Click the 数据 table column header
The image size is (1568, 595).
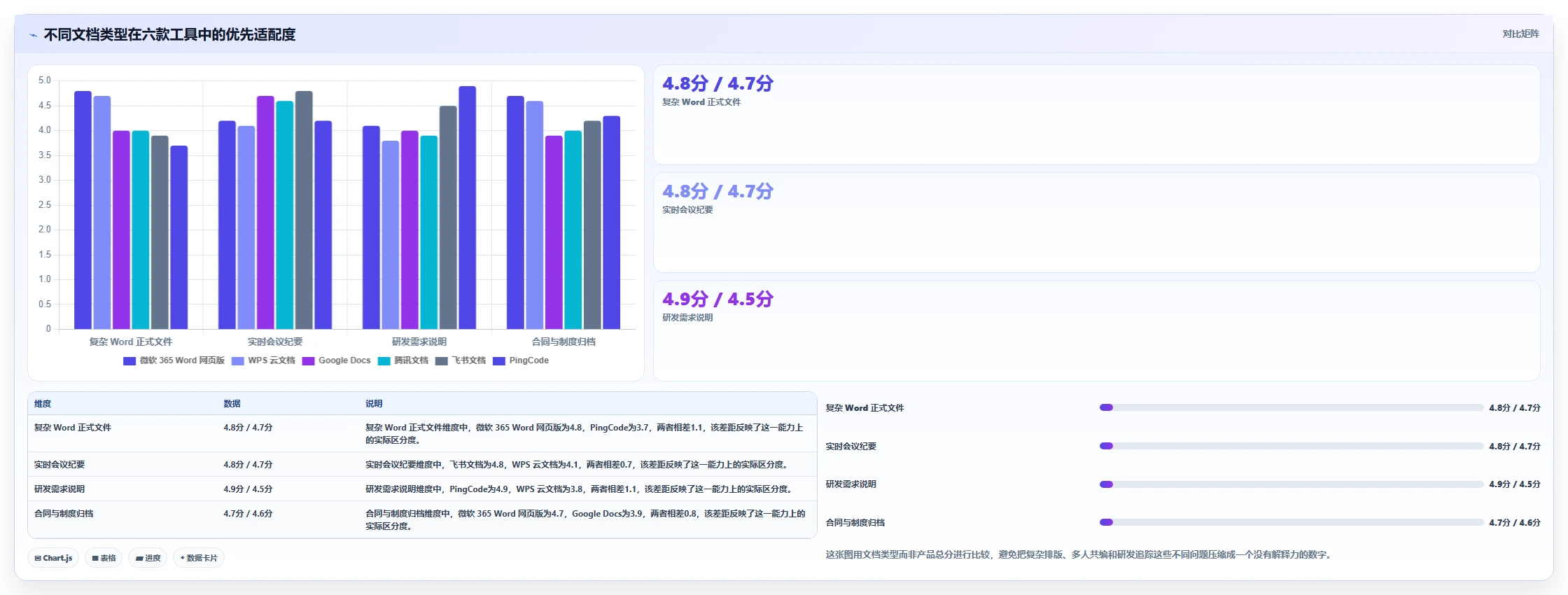coord(232,404)
